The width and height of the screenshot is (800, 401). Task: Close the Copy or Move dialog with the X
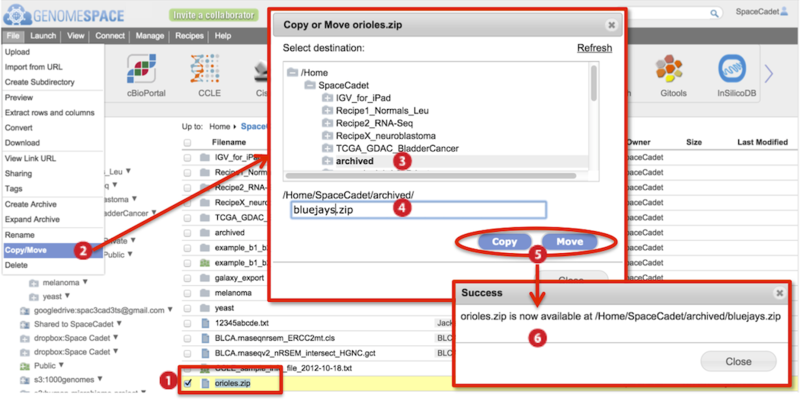611,25
